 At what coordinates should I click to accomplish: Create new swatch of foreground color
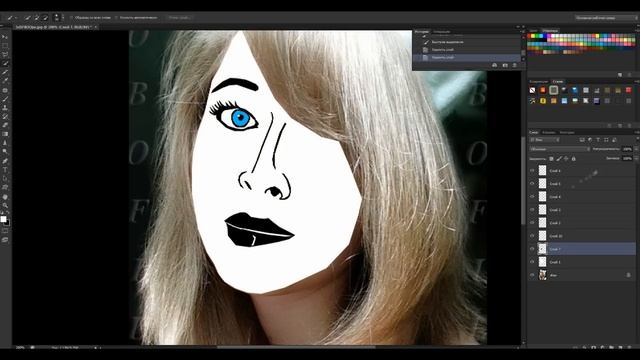tap(620, 75)
